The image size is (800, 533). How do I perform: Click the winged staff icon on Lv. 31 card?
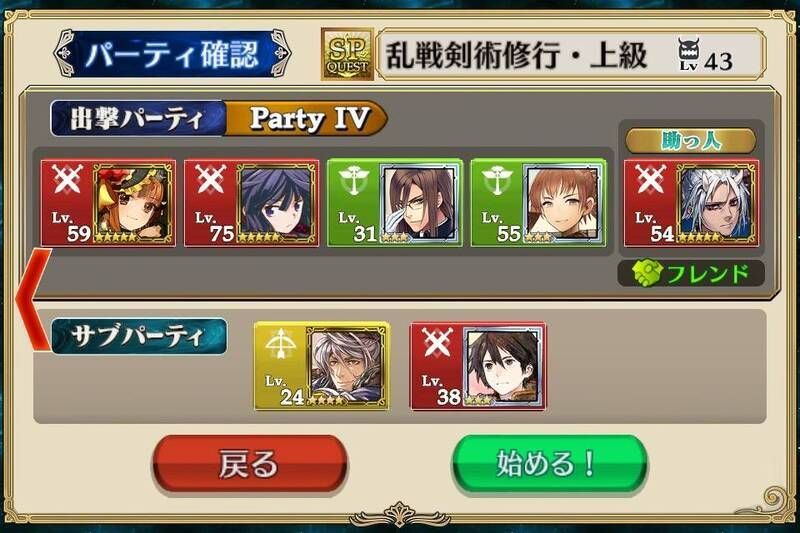click(x=353, y=181)
